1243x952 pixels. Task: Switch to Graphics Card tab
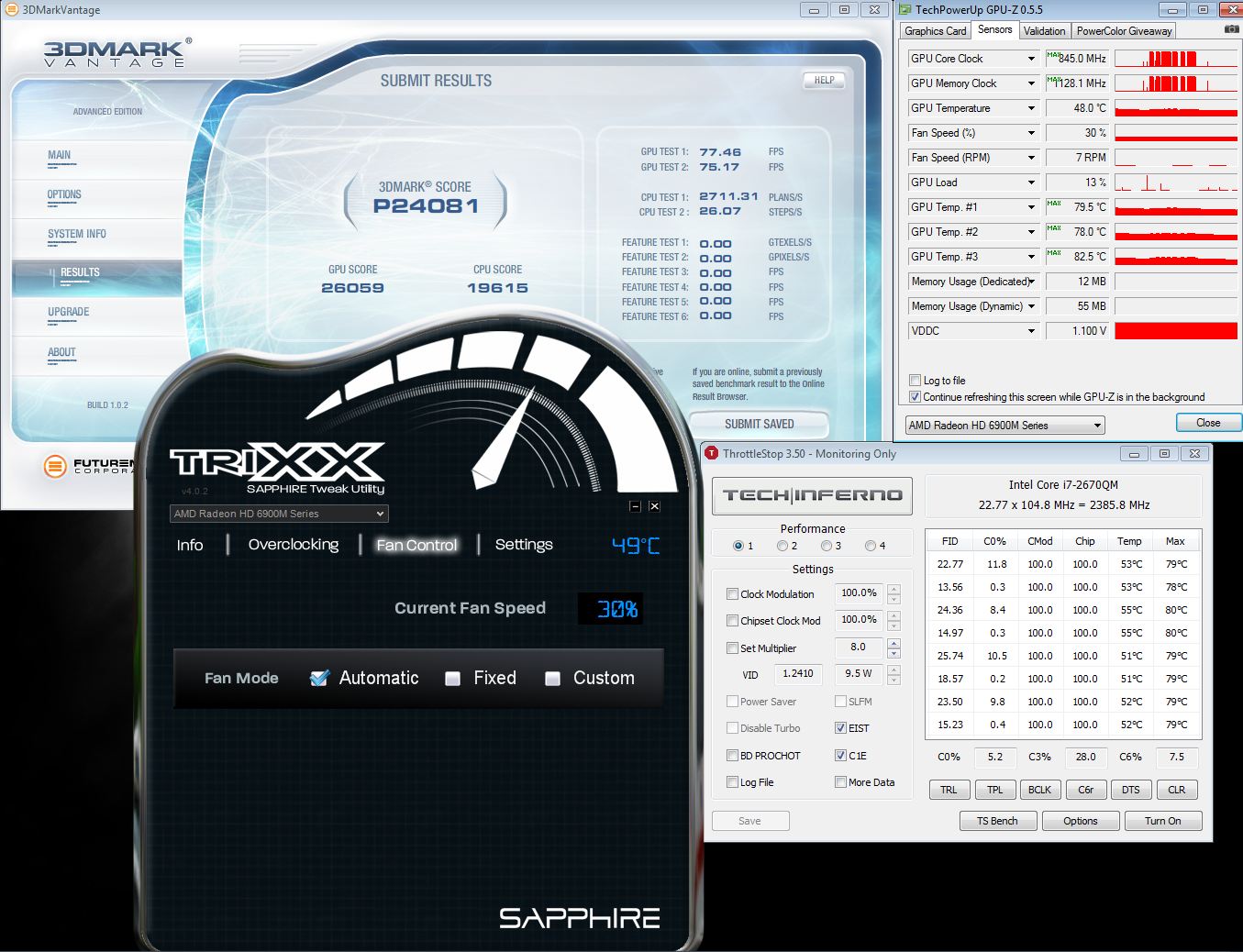click(935, 31)
